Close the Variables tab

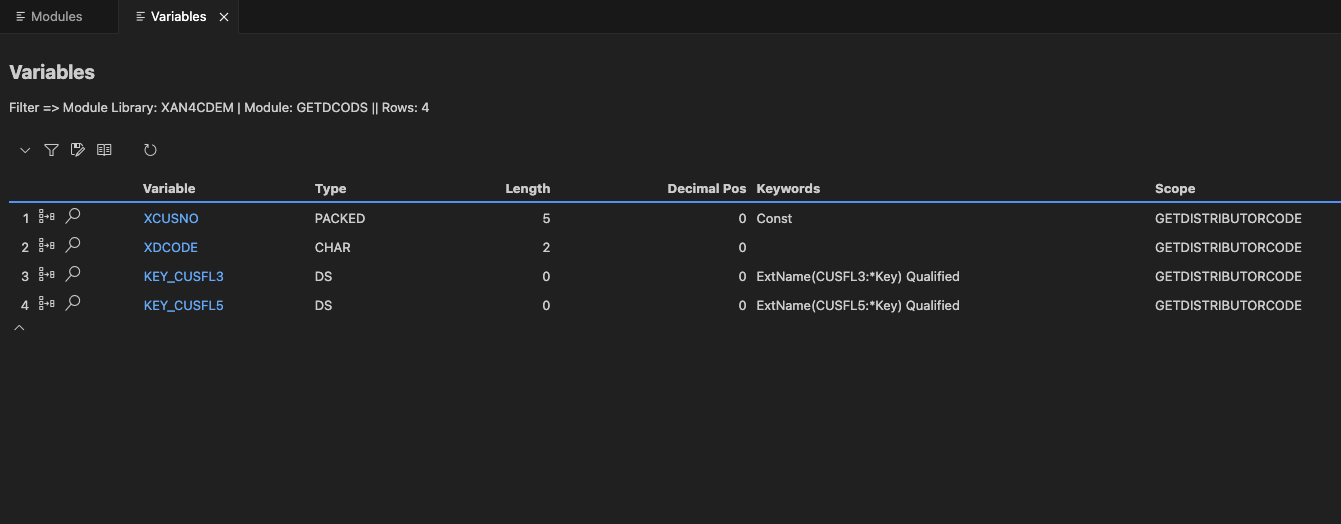click(x=224, y=17)
